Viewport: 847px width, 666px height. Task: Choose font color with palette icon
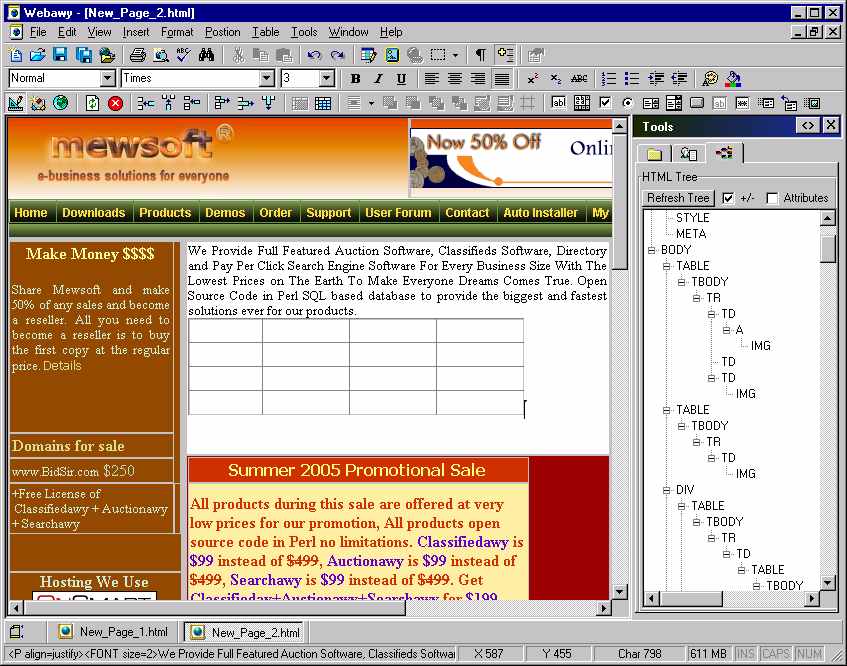point(710,79)
